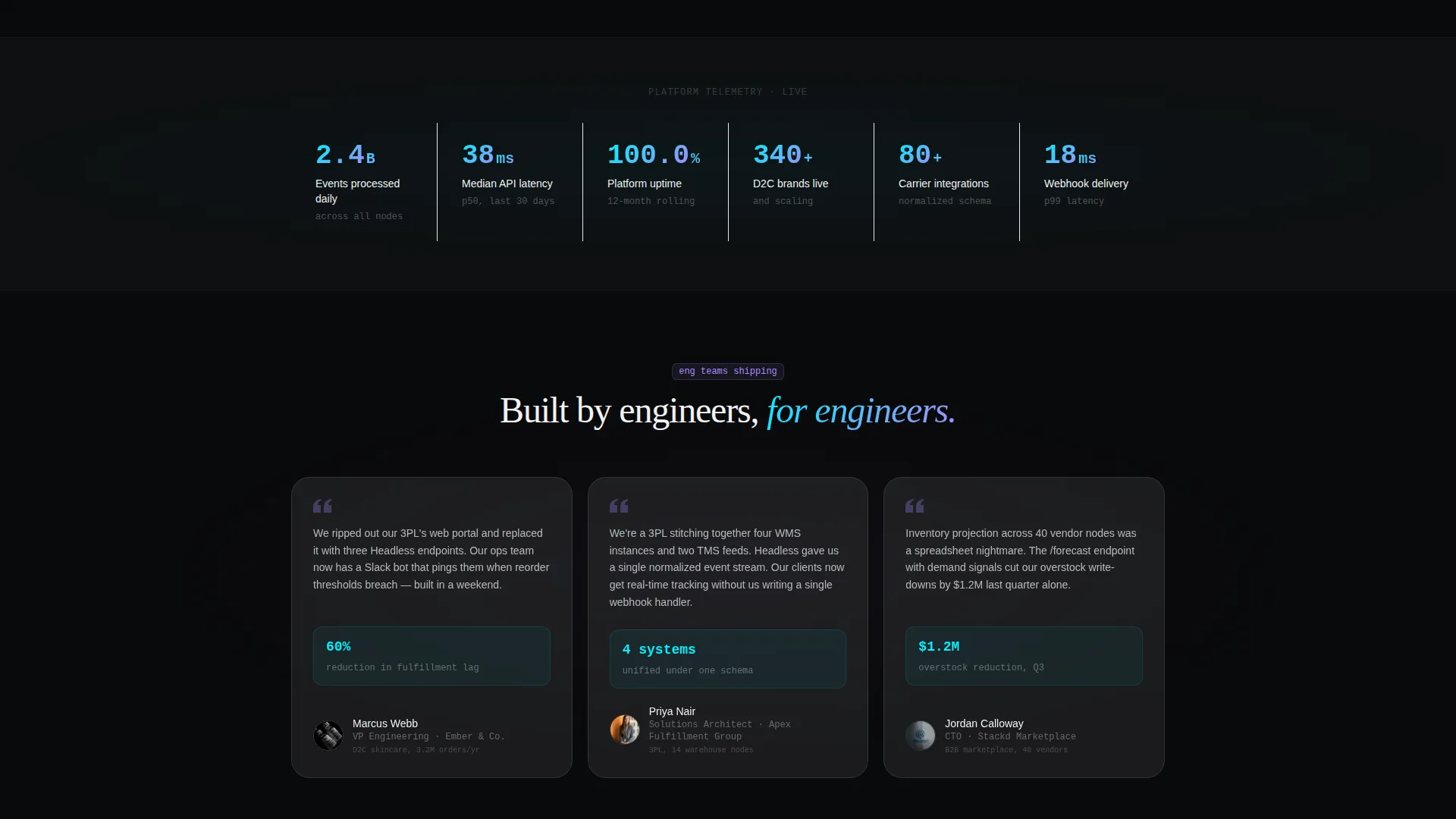Screen dimensions: 1456x819
Task: Click the 'Platform uptime' label
Action: click(x=645, y=184)
